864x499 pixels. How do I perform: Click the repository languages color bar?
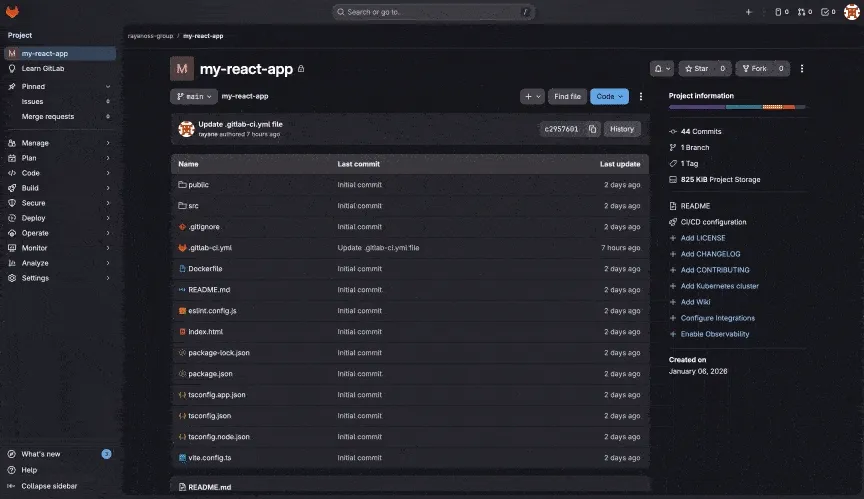click(737, 107)
